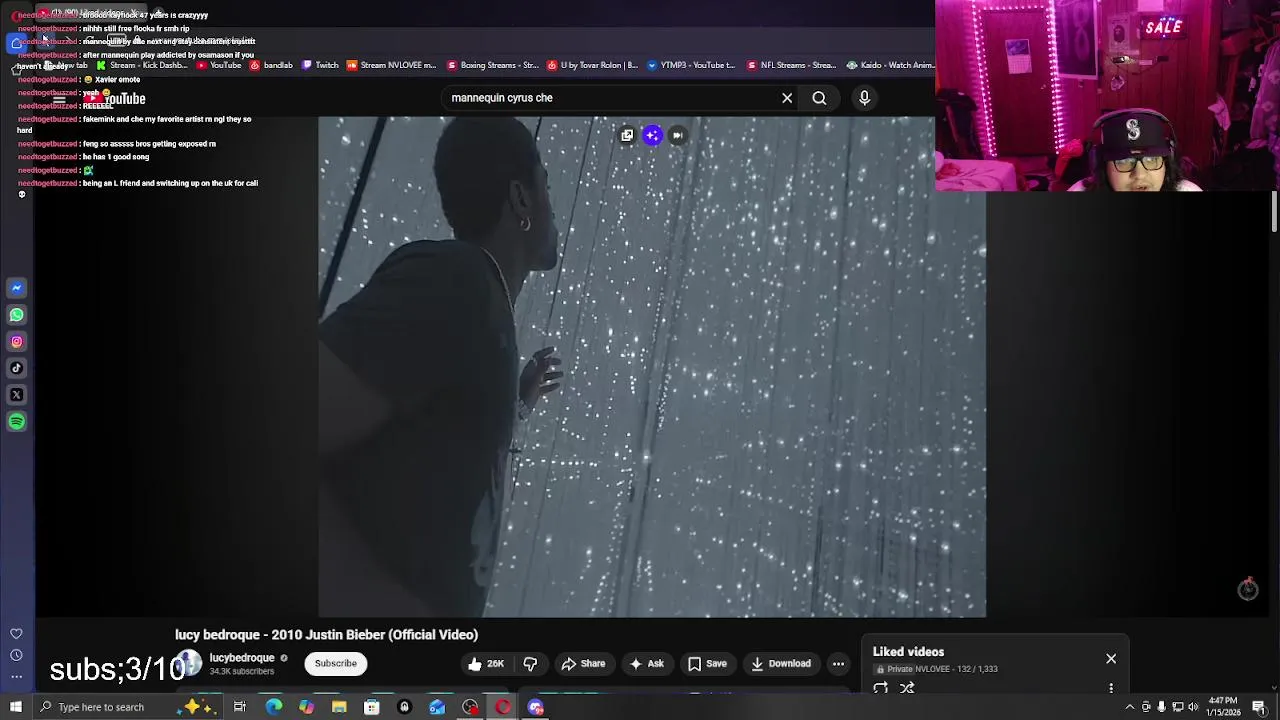The width and height of the screenshot is (1280, 720).
Task: Open Boxing Streams bookmark
Action: [493, 65]
